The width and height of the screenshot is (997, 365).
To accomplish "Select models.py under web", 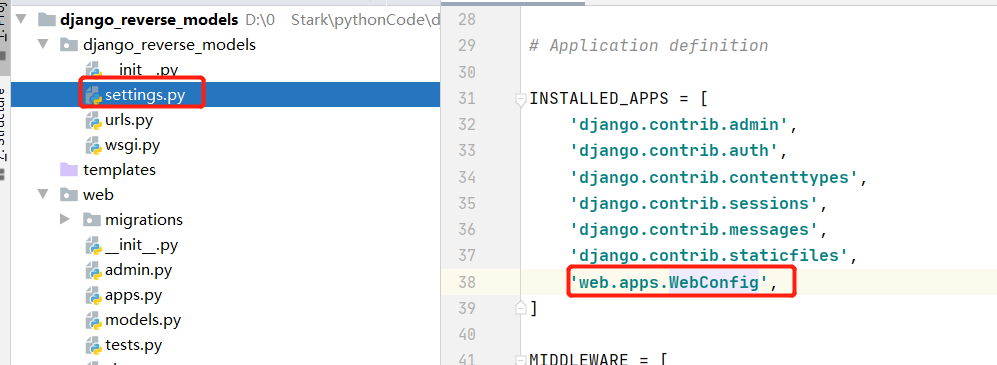I will [143, 320].
